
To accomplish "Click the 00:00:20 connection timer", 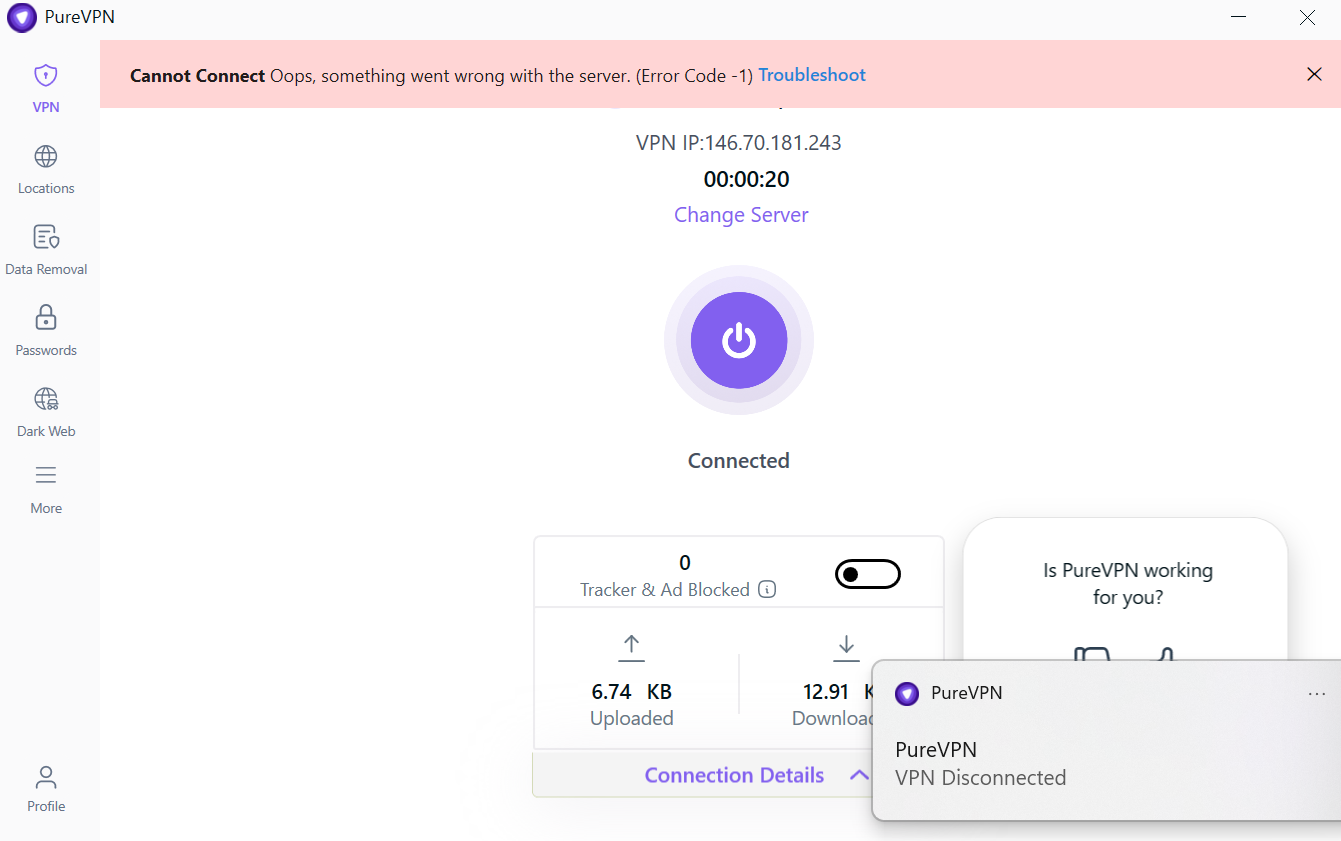I will click(x=746, y=179).
